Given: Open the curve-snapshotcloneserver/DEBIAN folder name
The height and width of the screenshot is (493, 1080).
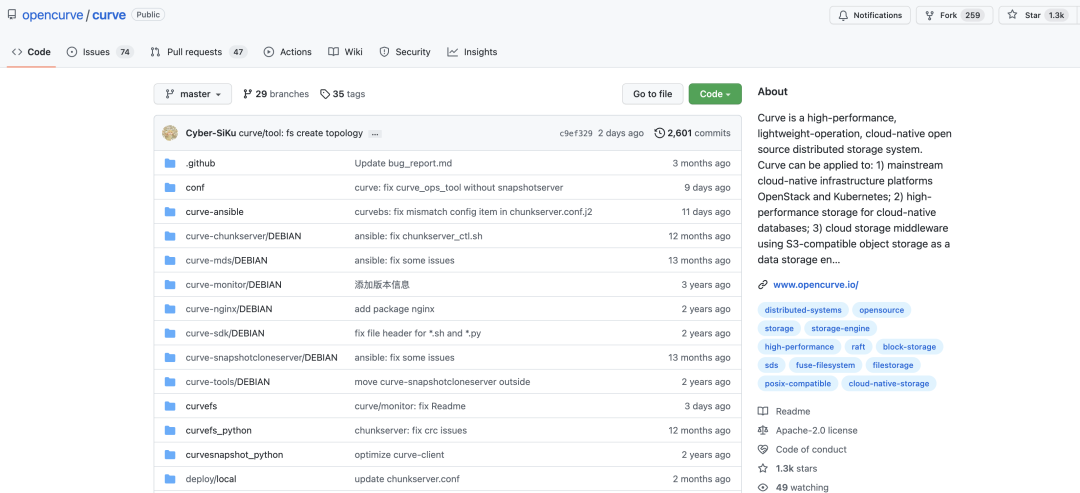Looking at the screenshot, I should pos(262,357).
